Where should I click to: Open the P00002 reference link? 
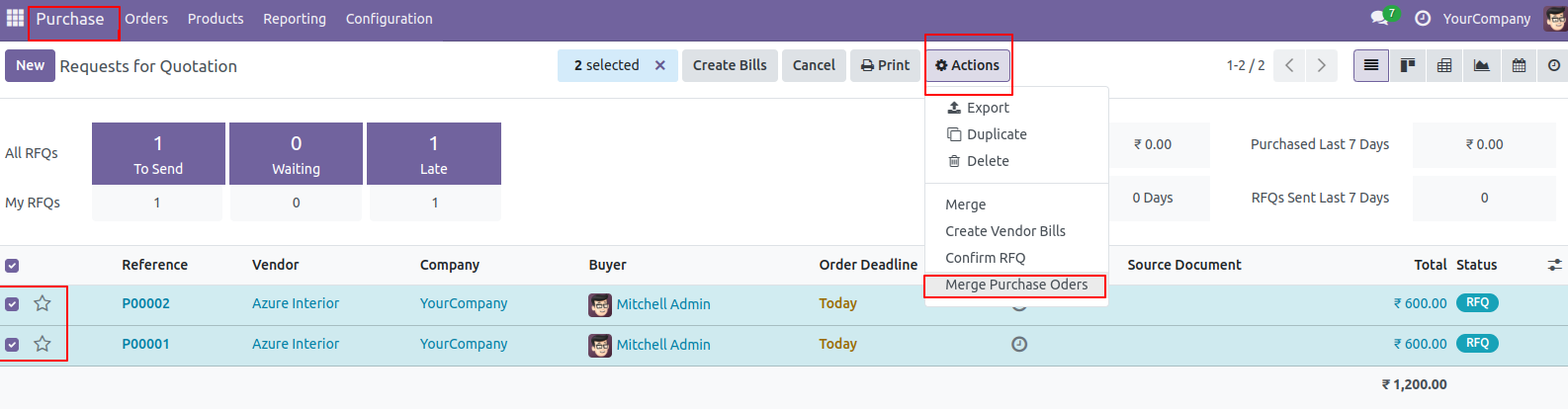pyautogui.click(x=146, y=303)
